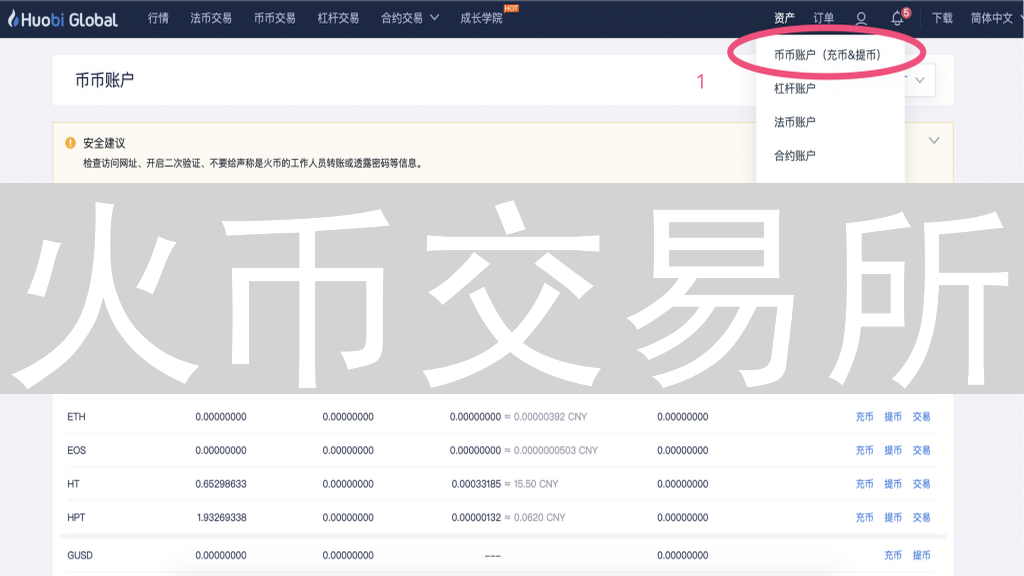Click HPT balance 1.93269338
1024x576 pixels.
221,517
